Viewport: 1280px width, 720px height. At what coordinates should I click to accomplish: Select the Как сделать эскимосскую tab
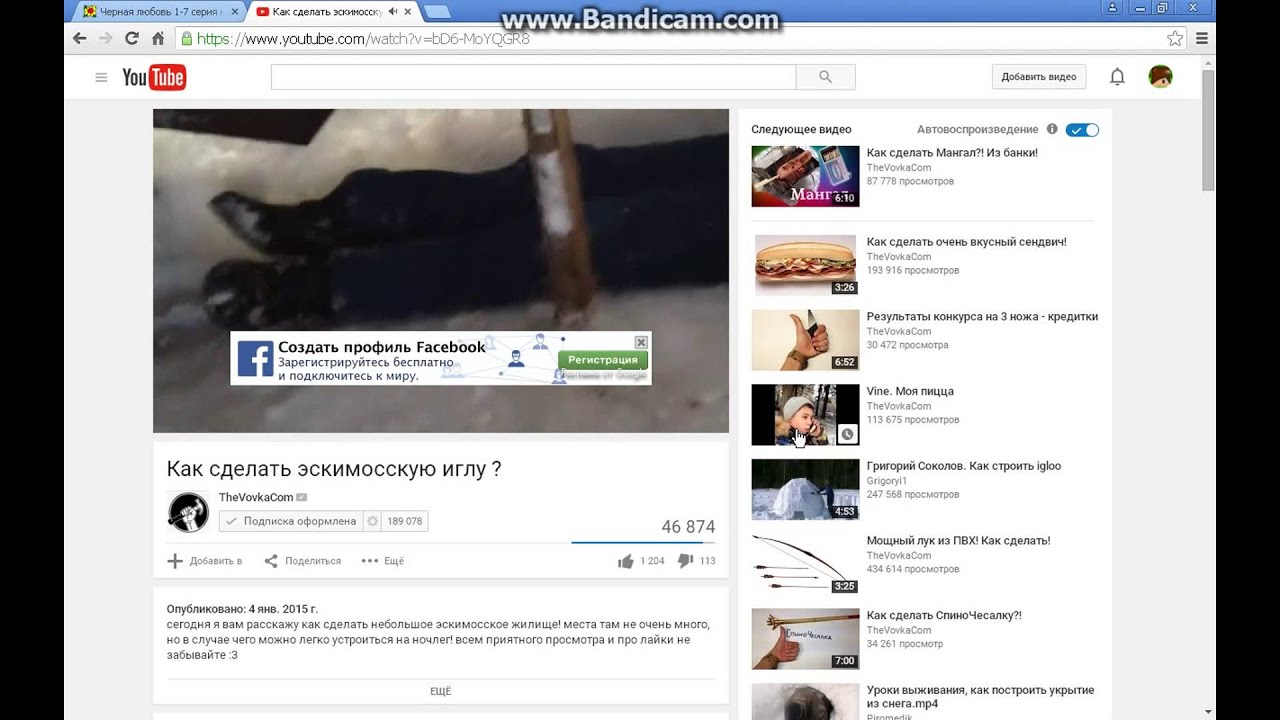[333, 12]
